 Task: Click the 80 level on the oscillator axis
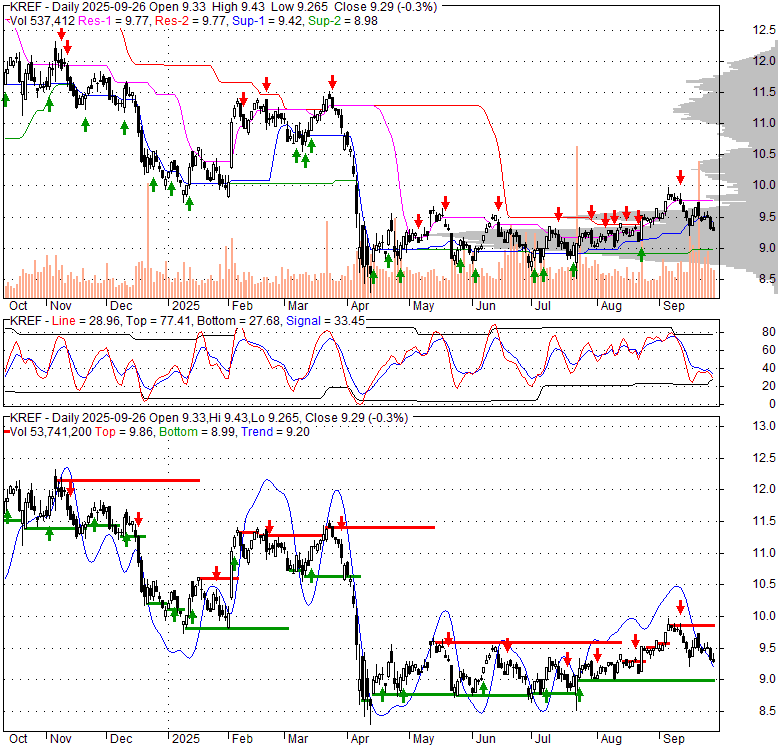point(769,332)
